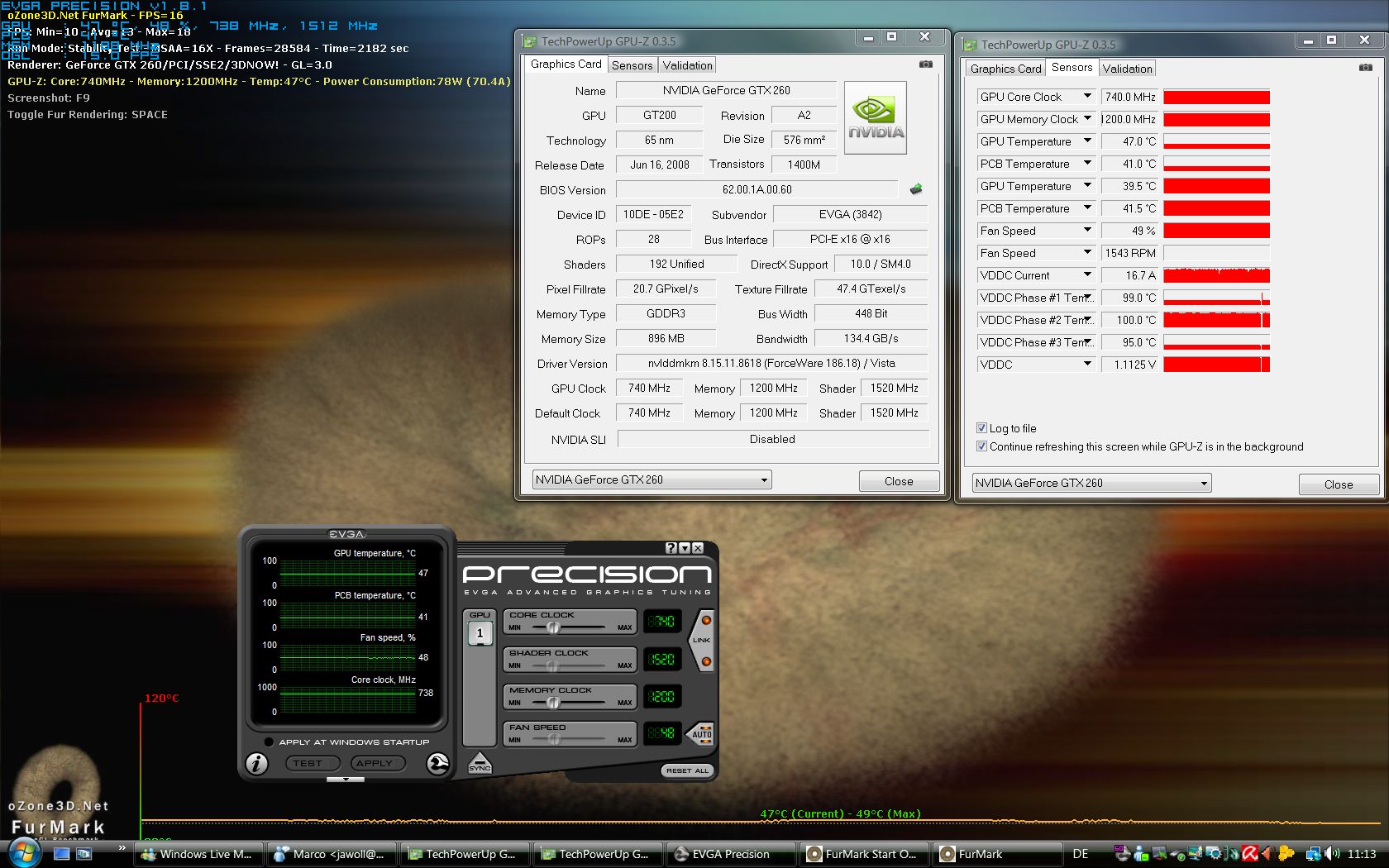The width and height of the screenshot is (1389, 868).
Task: Click the network tray icon
Action: click(x=1313, y=854)
